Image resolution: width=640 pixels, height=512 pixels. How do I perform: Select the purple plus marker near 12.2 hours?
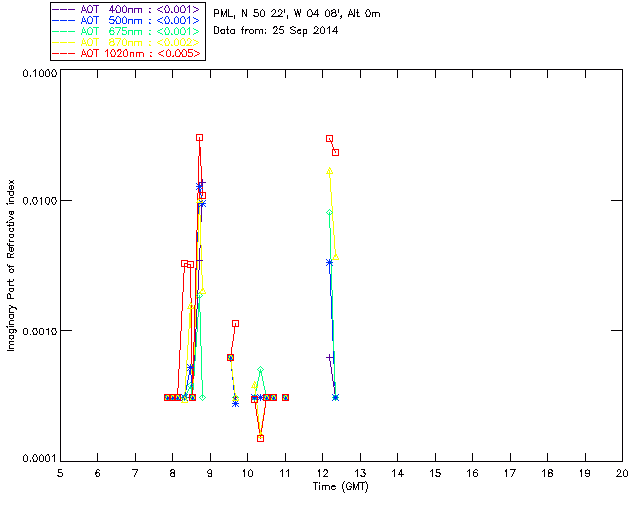[x=330, y=358]
